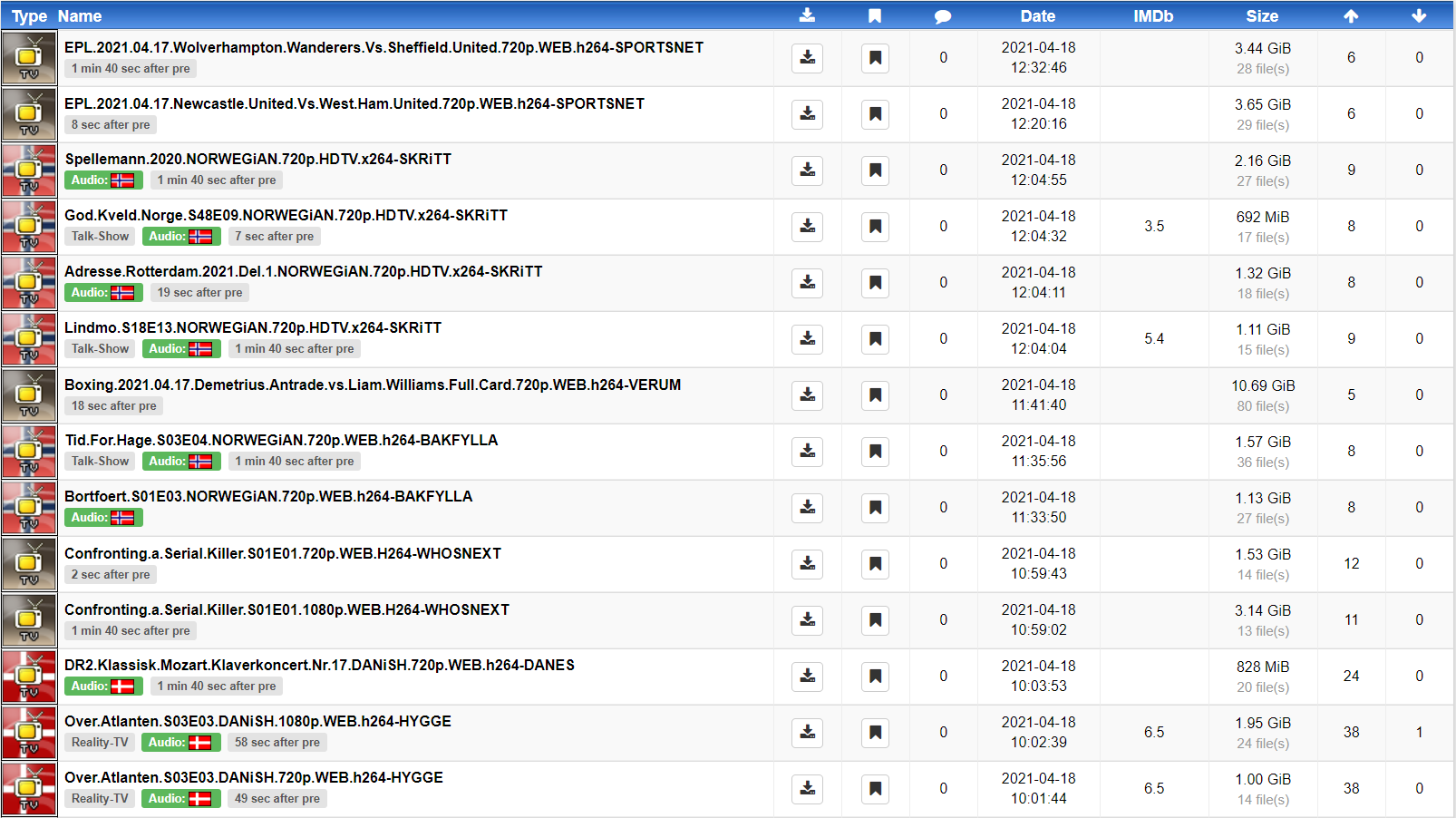Sort by seeders up-arrow header

[1351, 15]
